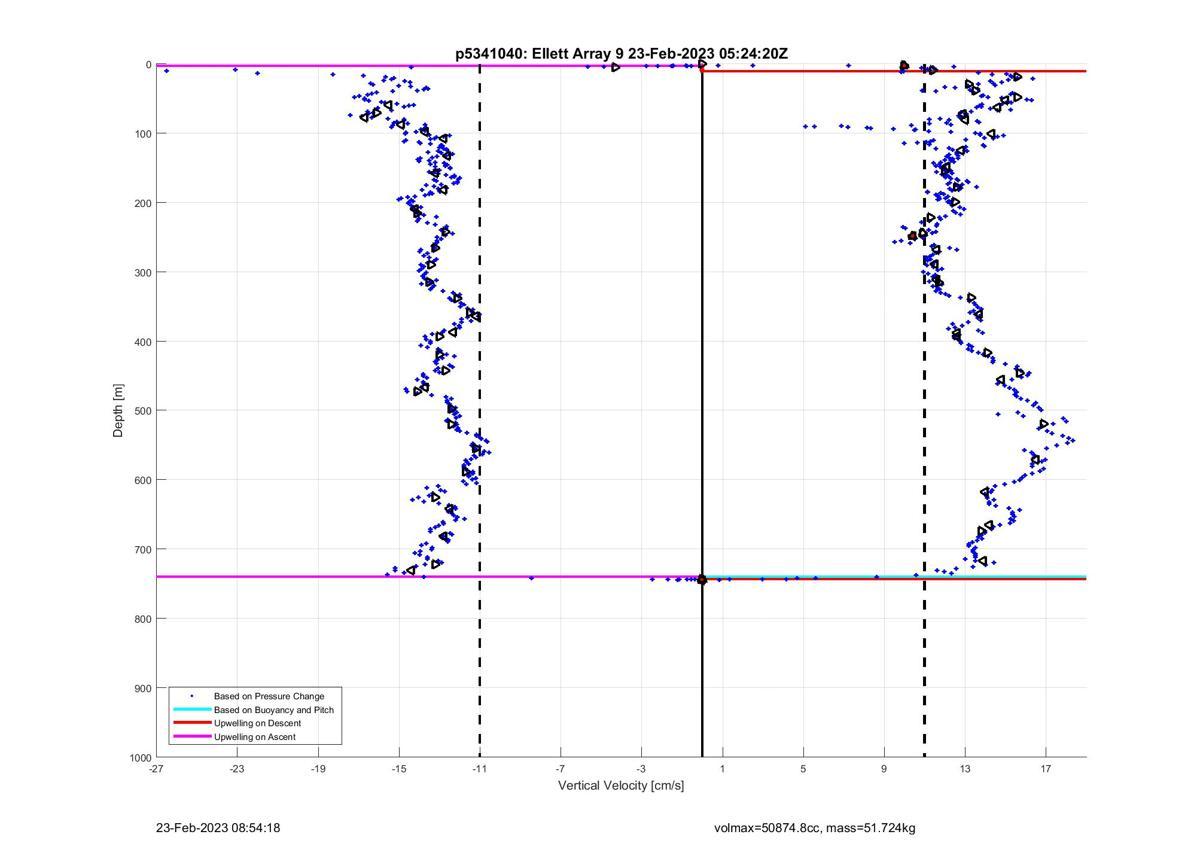Click the cyan line swatch in legend
Image resolution: width=1200 pixels, height=851 pixels.
(191, 710)
